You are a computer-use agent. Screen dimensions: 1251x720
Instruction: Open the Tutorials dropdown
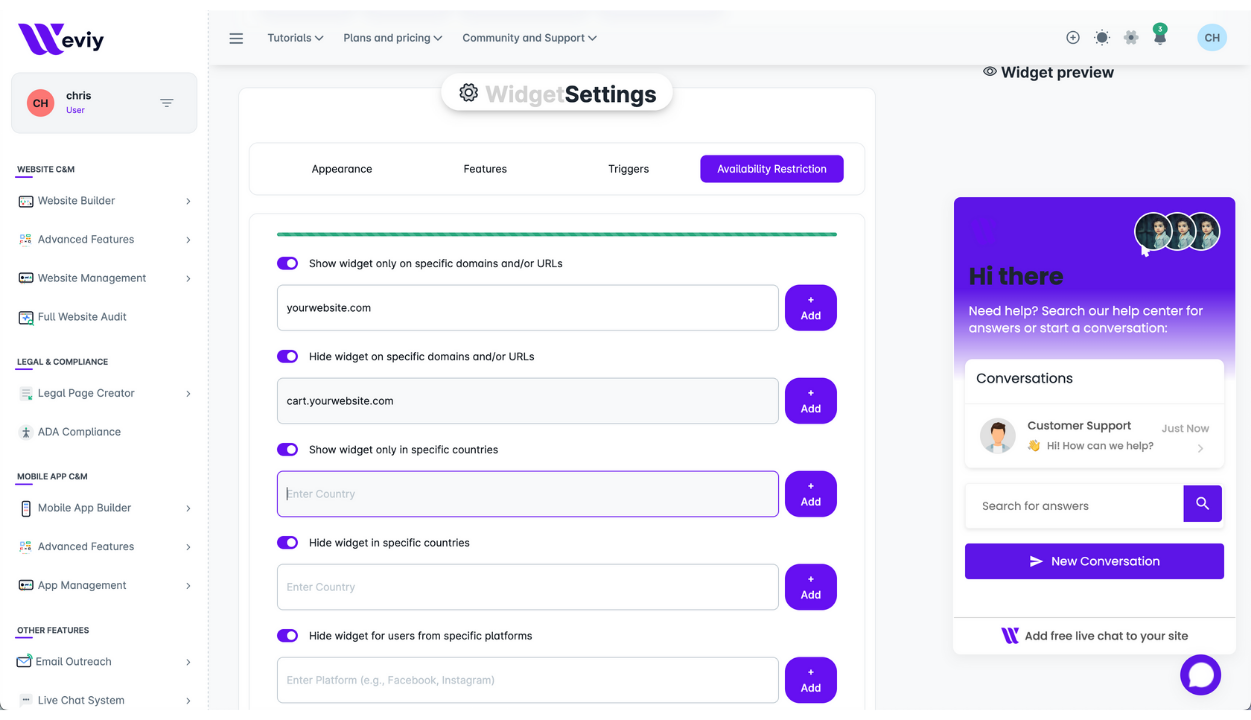tap(295, 38)
